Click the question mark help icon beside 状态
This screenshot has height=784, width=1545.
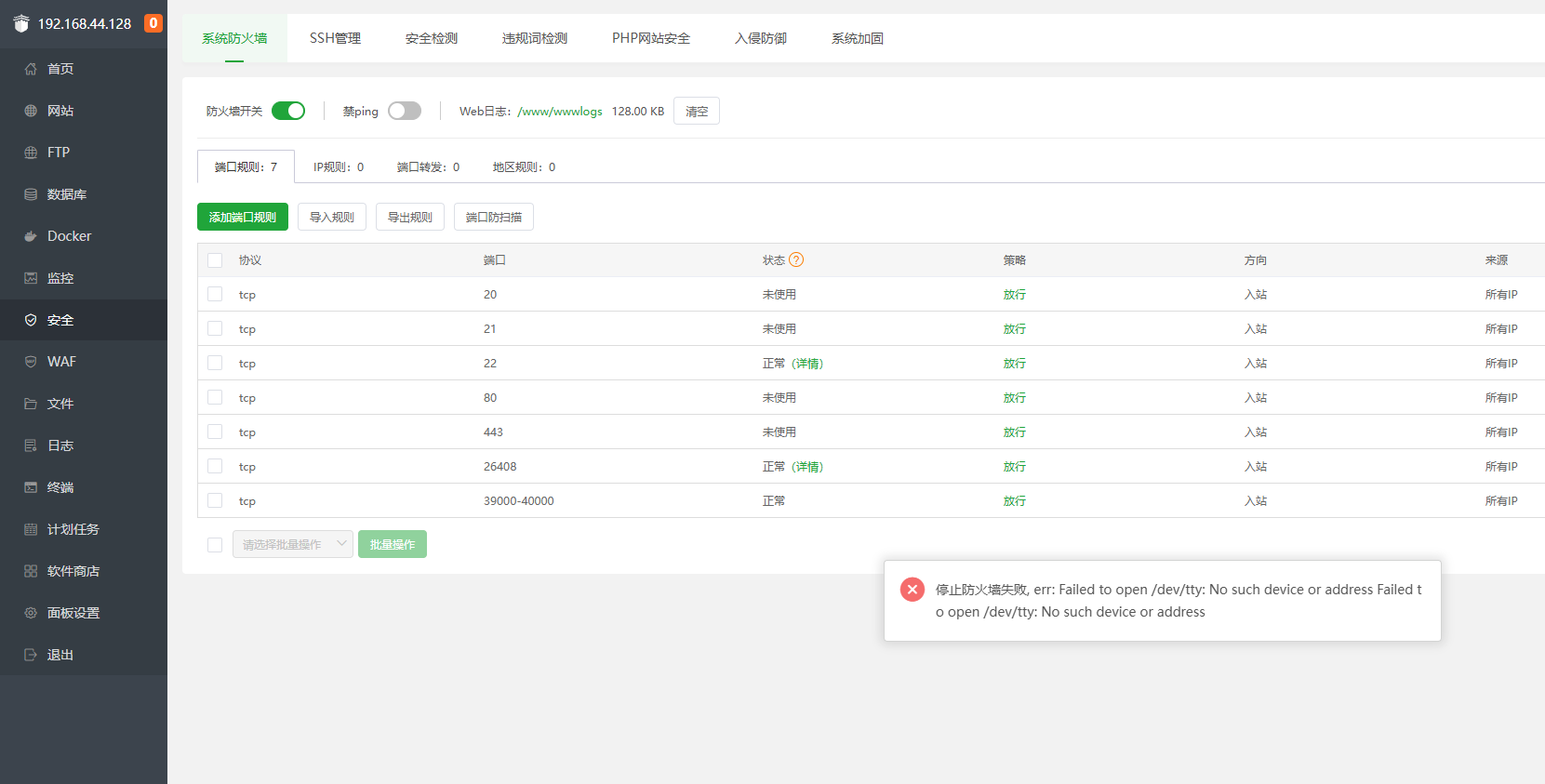[x=796, y=259]
